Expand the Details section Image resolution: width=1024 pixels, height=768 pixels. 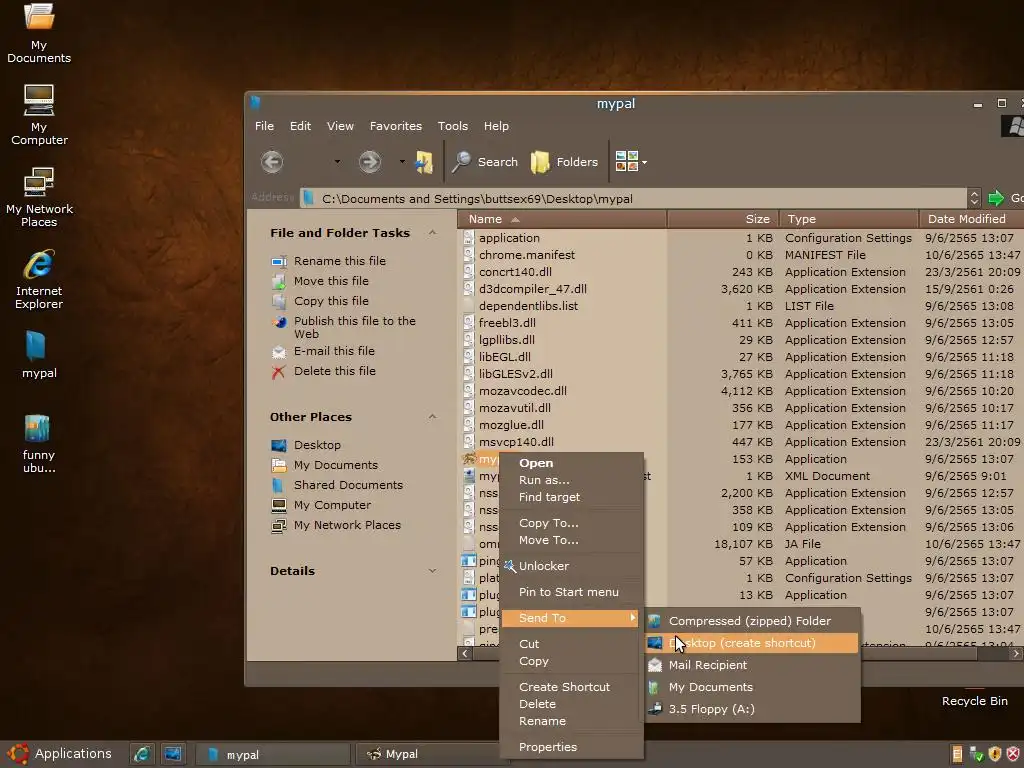pos(432,571)
